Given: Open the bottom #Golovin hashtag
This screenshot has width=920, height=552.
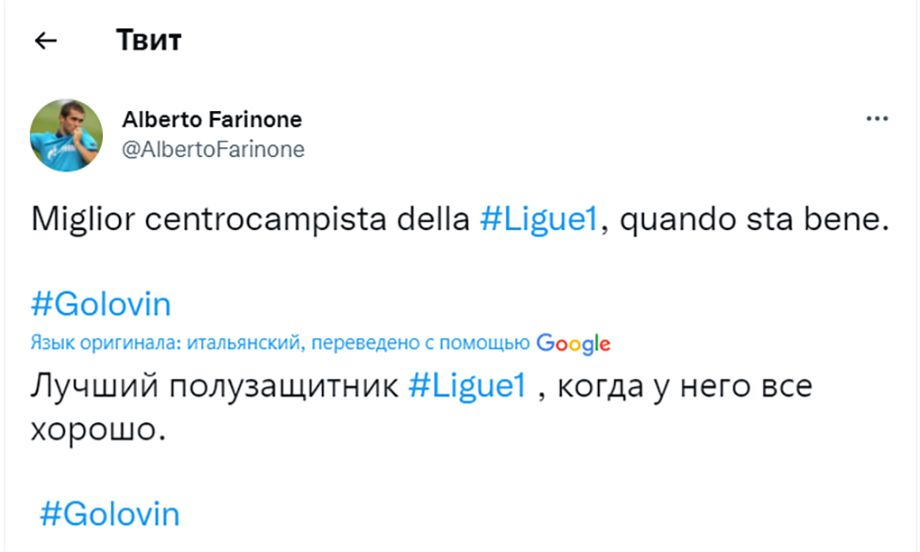Looking at the screenshot, I should pos(110,514).
